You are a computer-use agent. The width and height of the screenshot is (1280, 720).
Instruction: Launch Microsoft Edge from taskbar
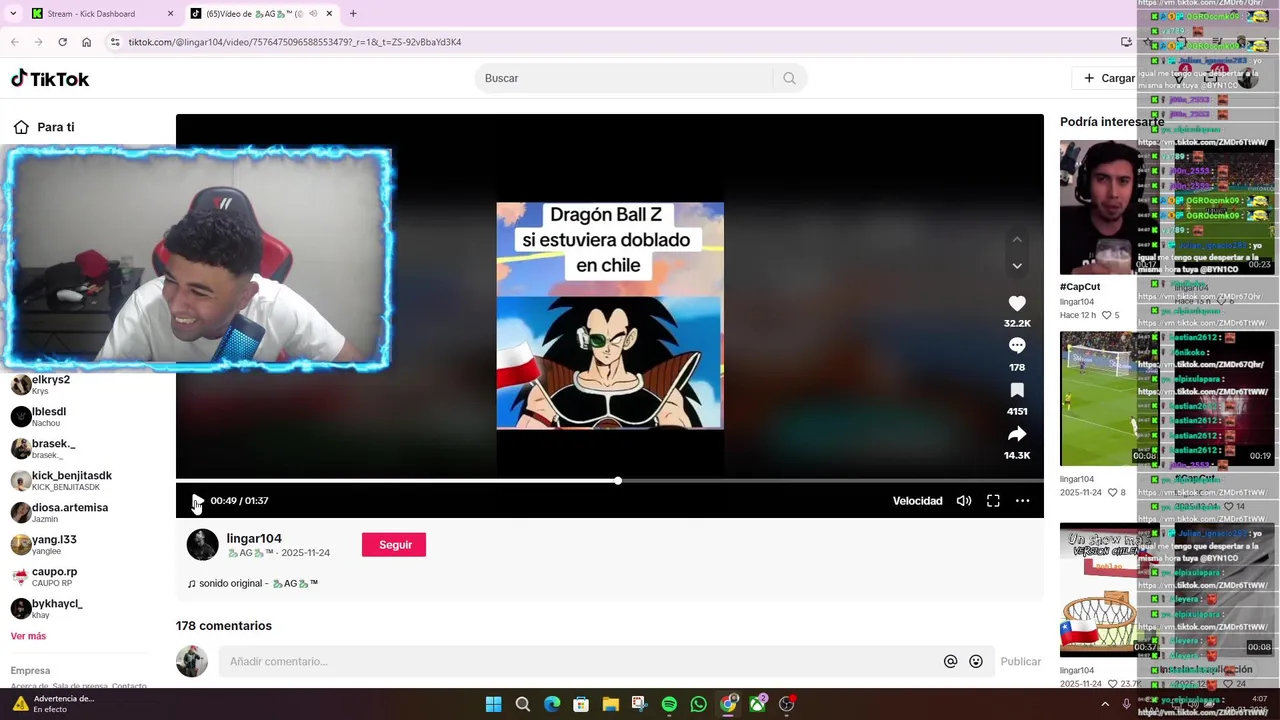[x=552, y=704]
